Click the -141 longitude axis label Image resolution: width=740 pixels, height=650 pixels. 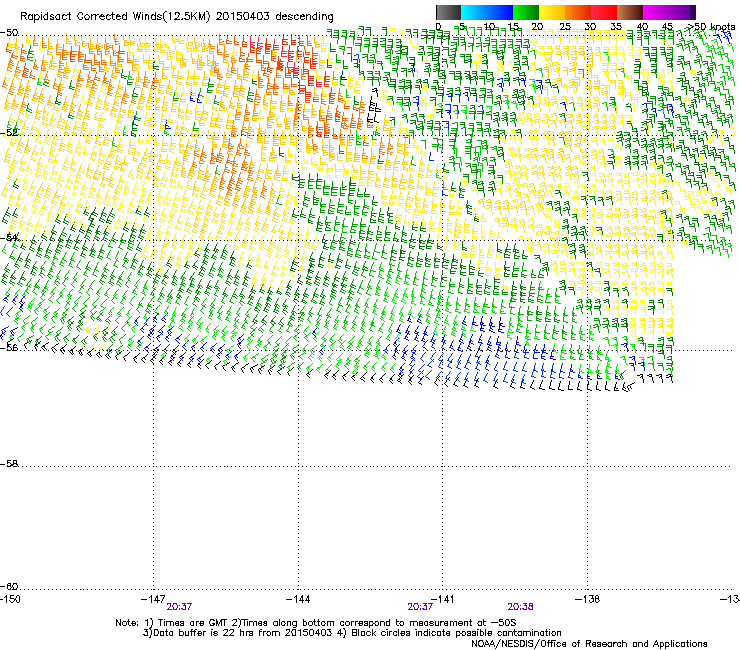pos(443,599)
